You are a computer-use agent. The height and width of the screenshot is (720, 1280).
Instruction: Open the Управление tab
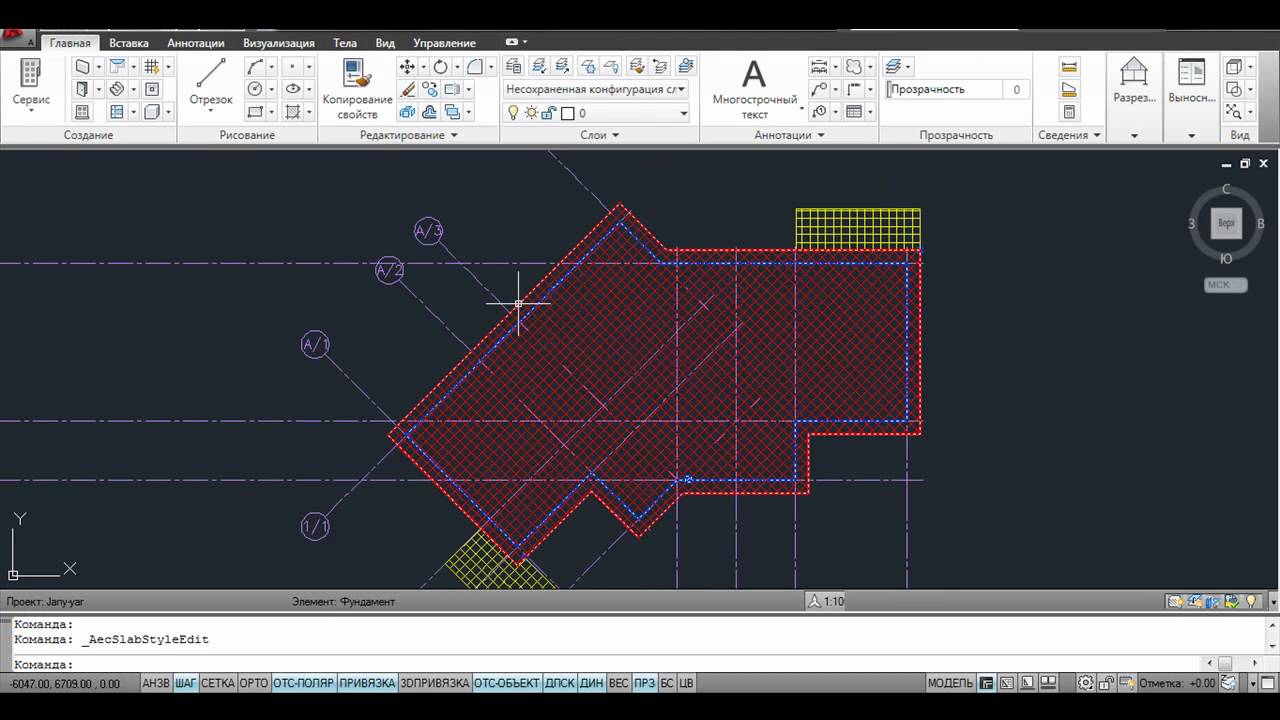pyautogui.click(x=444, y=43)
